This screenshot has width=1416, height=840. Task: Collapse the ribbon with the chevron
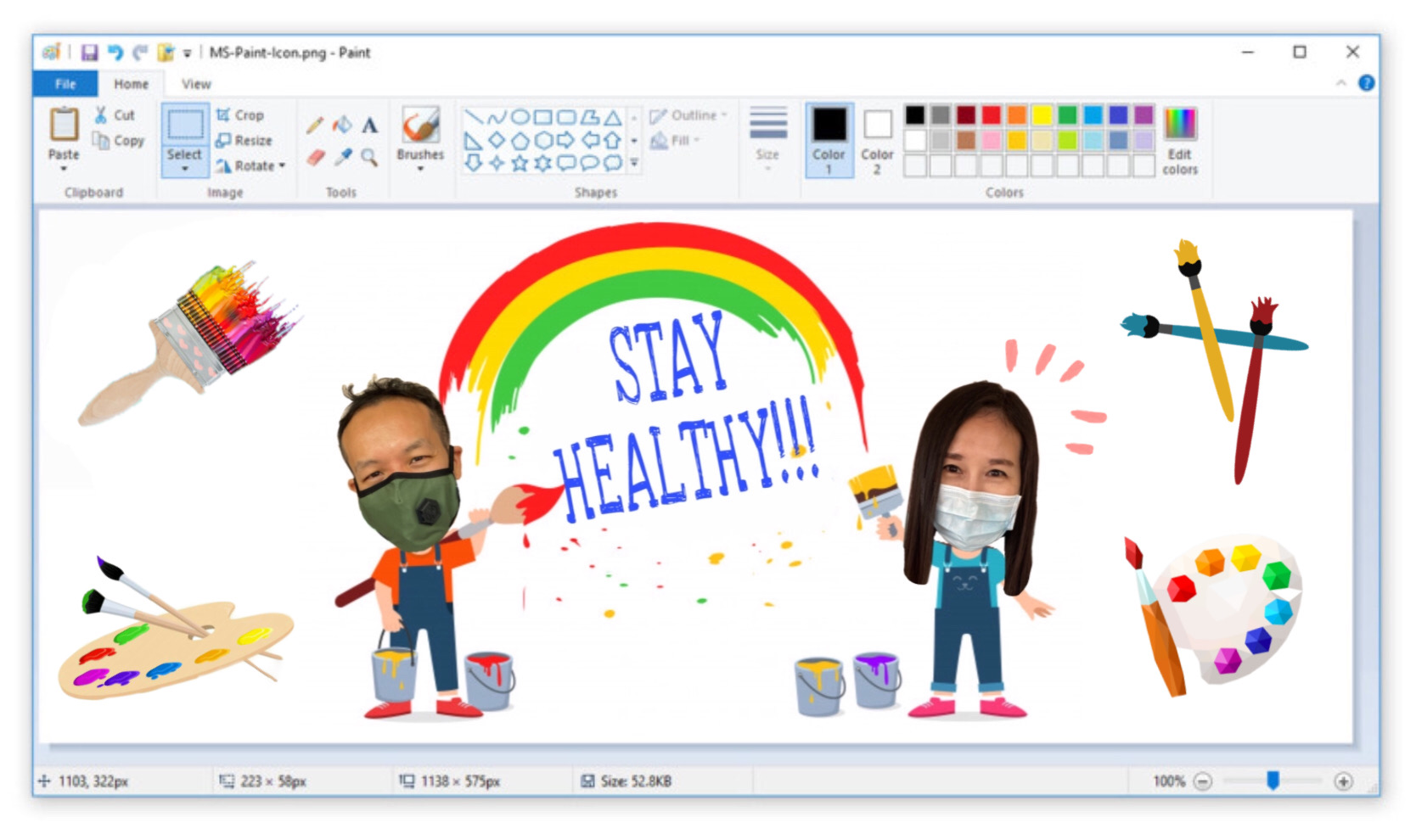[x=1341, y=83]
